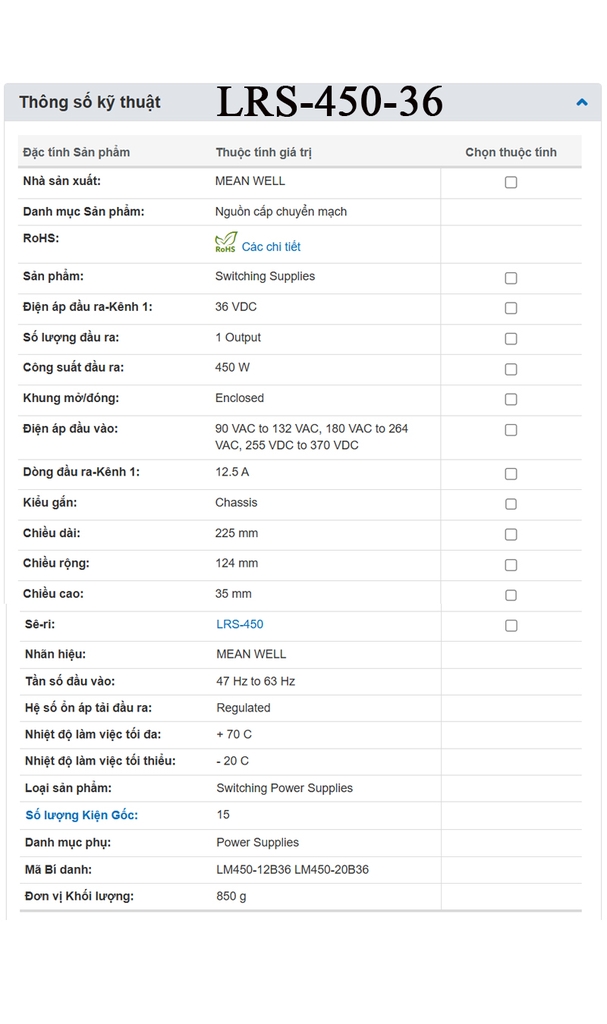
Task: Click the Chọn thuộc tính column header
Action: [x=511, y=152]
